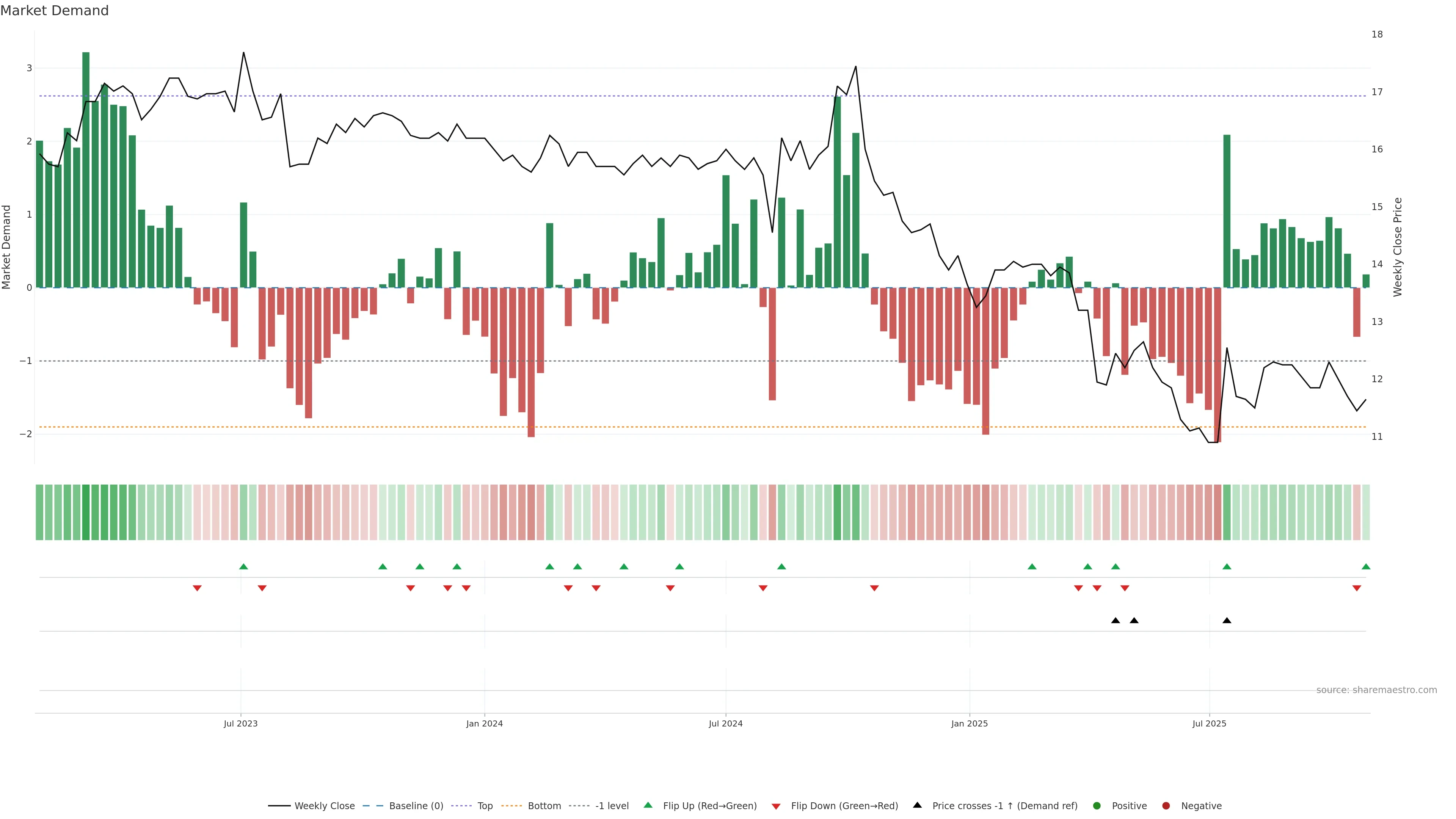Click the red Negative dot in legend
The width and height of the screenshot is (1456, 819).
point(1166,805)
